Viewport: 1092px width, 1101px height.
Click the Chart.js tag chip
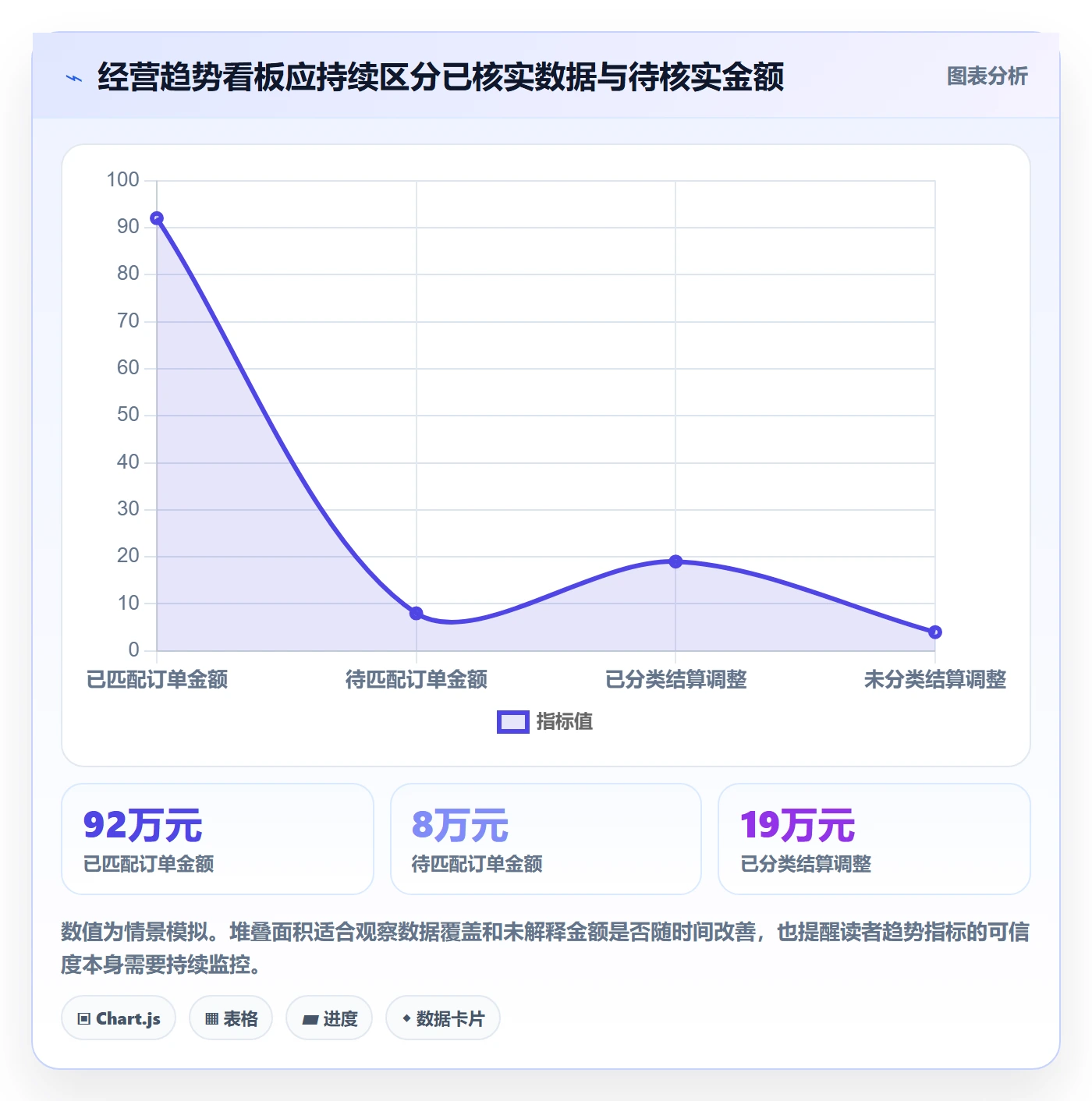(x=119, y=1018)
